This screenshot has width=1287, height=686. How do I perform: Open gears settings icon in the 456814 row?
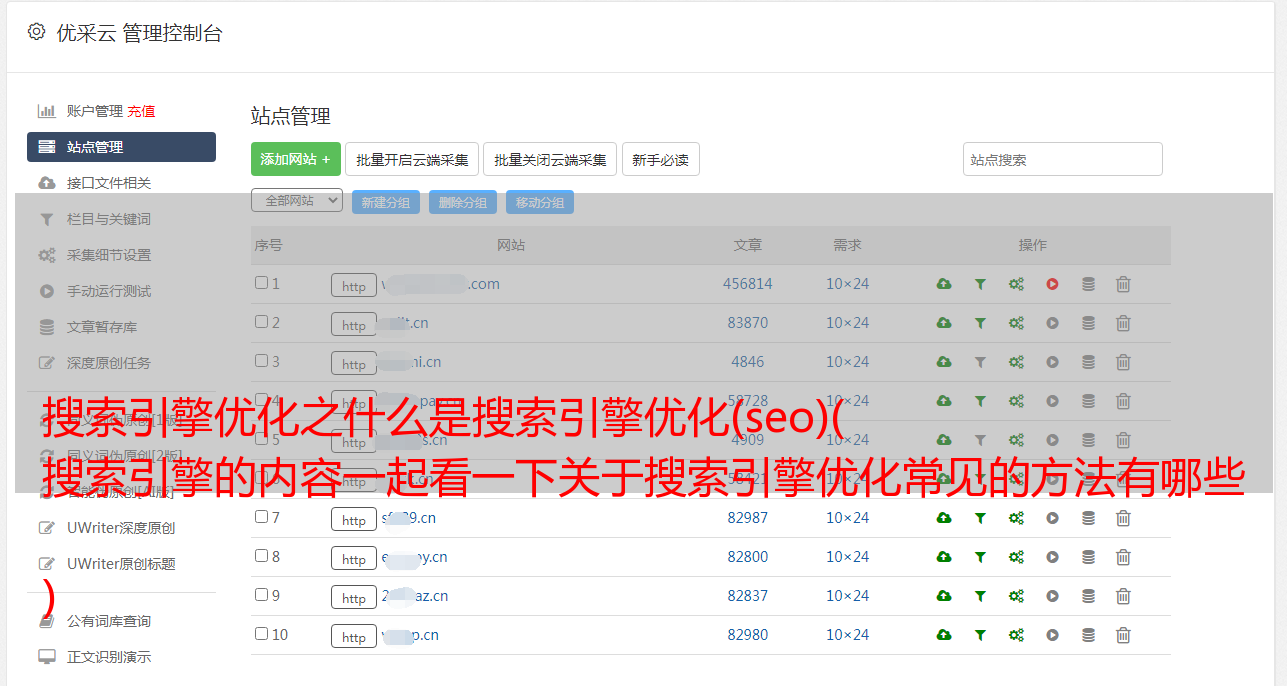(1016, 284)
